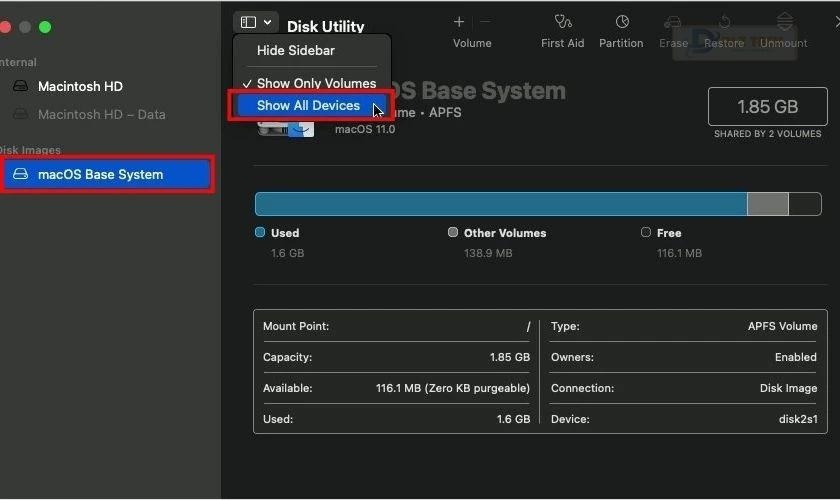Click the 1.85 GB capacity box
The width and height of the screenshot is (840, 500).
[x=767, y=107]
